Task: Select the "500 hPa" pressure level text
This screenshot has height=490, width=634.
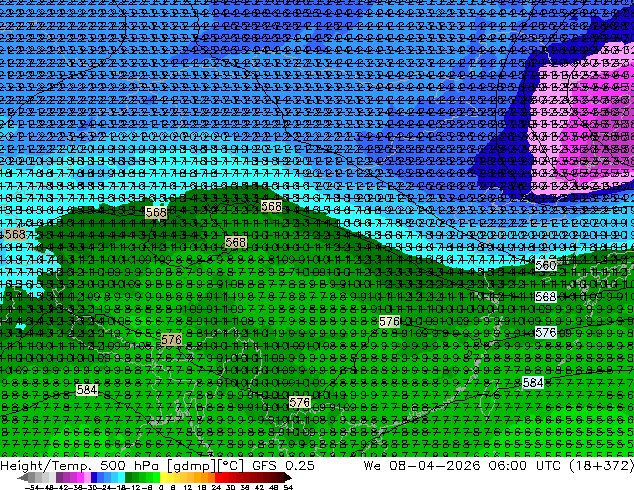Action: point(130,466)
